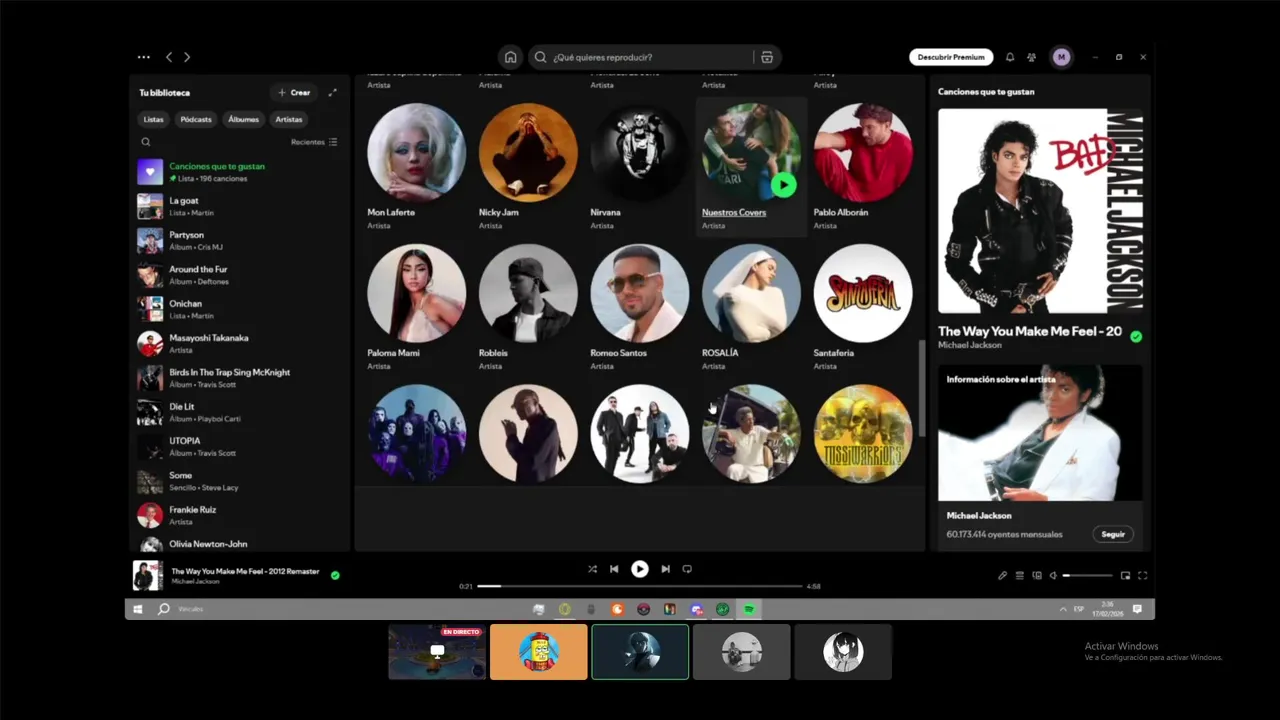Screen dimensions: 1280x720
Task: Select the Álbumes filter chip
Action: tap(243, 119)
